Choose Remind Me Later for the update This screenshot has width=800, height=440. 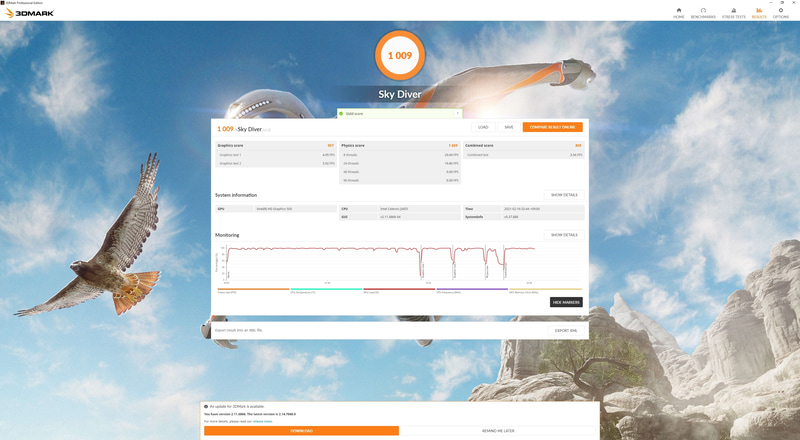click(x=498, y=431)
